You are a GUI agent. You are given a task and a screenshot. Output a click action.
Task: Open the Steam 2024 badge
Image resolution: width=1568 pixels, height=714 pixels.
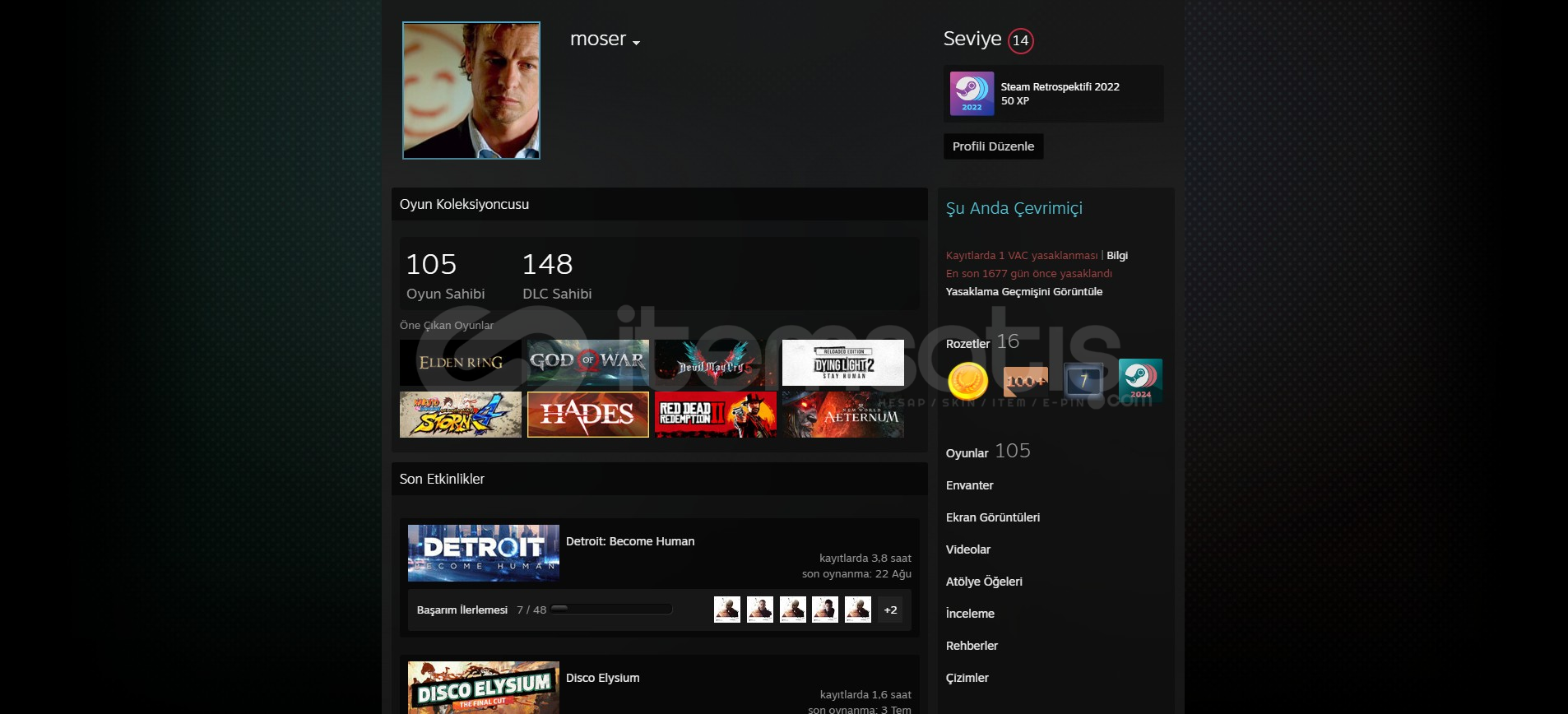pos(1140,380)
